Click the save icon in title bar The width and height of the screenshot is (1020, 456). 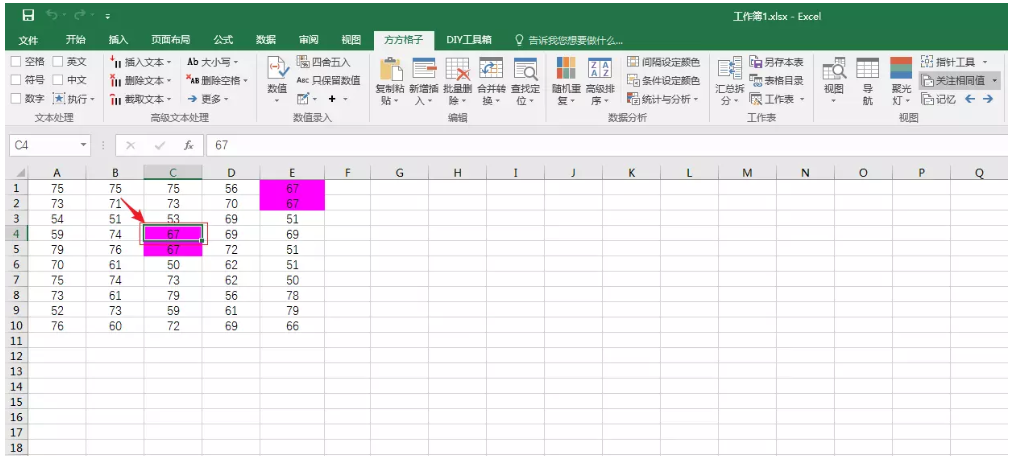(28, 15)
